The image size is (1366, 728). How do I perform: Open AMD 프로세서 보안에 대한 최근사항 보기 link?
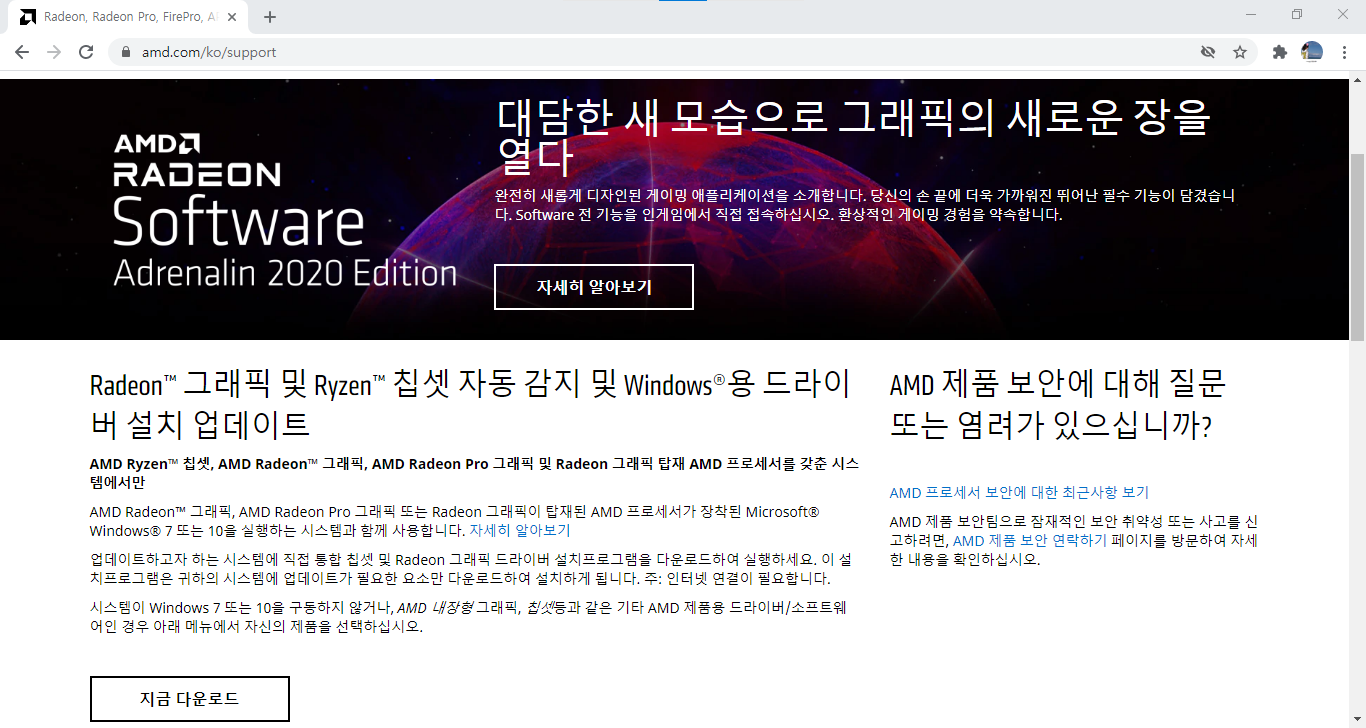point(1019,492)
